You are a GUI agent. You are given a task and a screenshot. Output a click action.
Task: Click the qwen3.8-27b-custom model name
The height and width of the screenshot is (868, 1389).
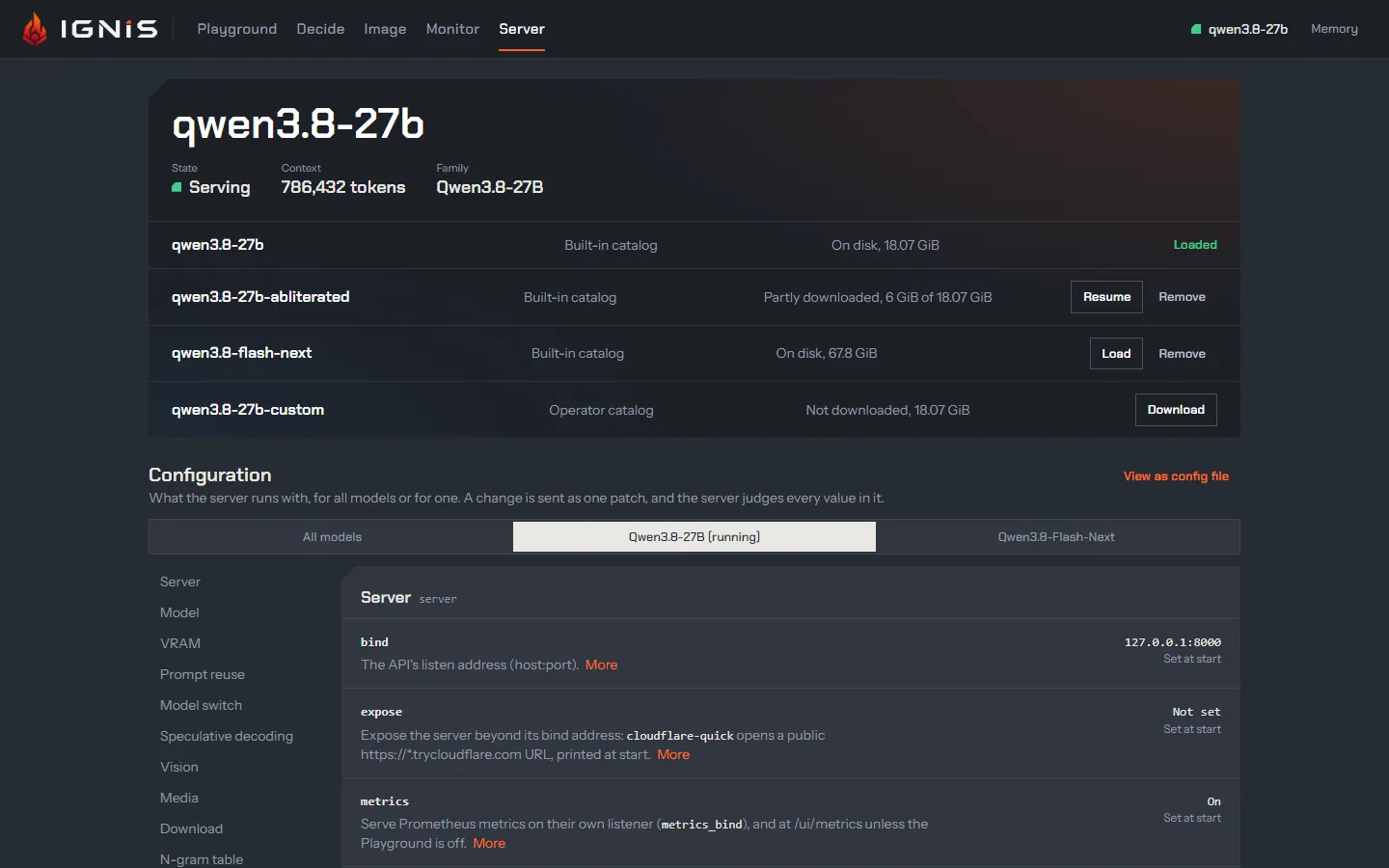pyautogui.click(x=248, y=410)
